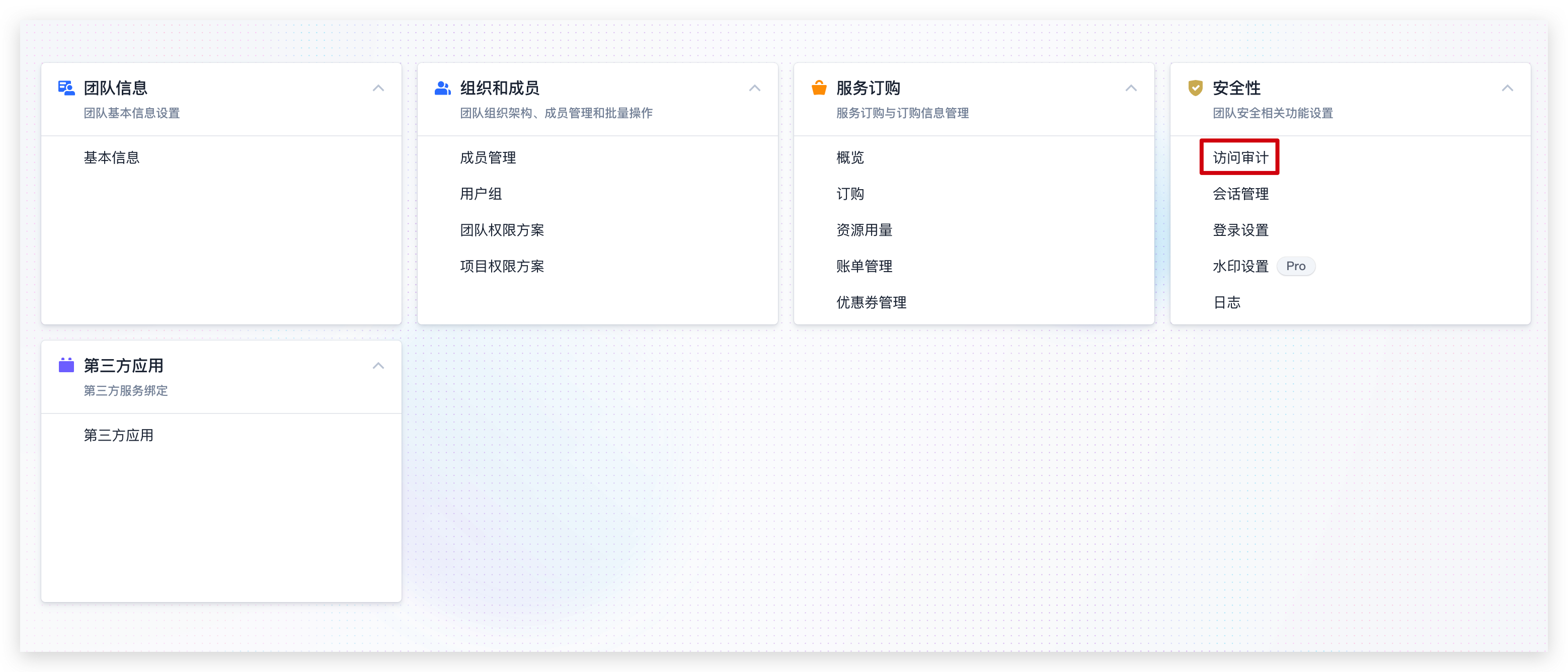
Task: Go to 用户组 settings
Action: click(x=481, y=194)
